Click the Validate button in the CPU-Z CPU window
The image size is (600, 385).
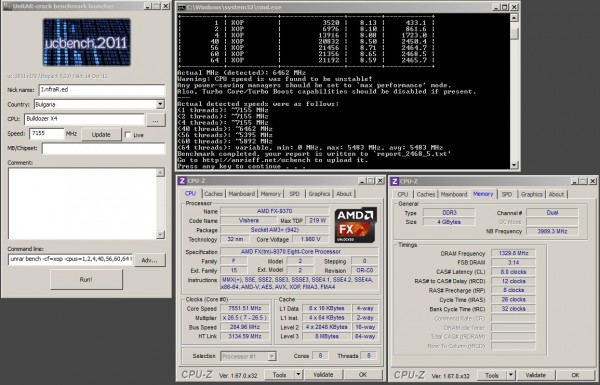coord(323,375)
